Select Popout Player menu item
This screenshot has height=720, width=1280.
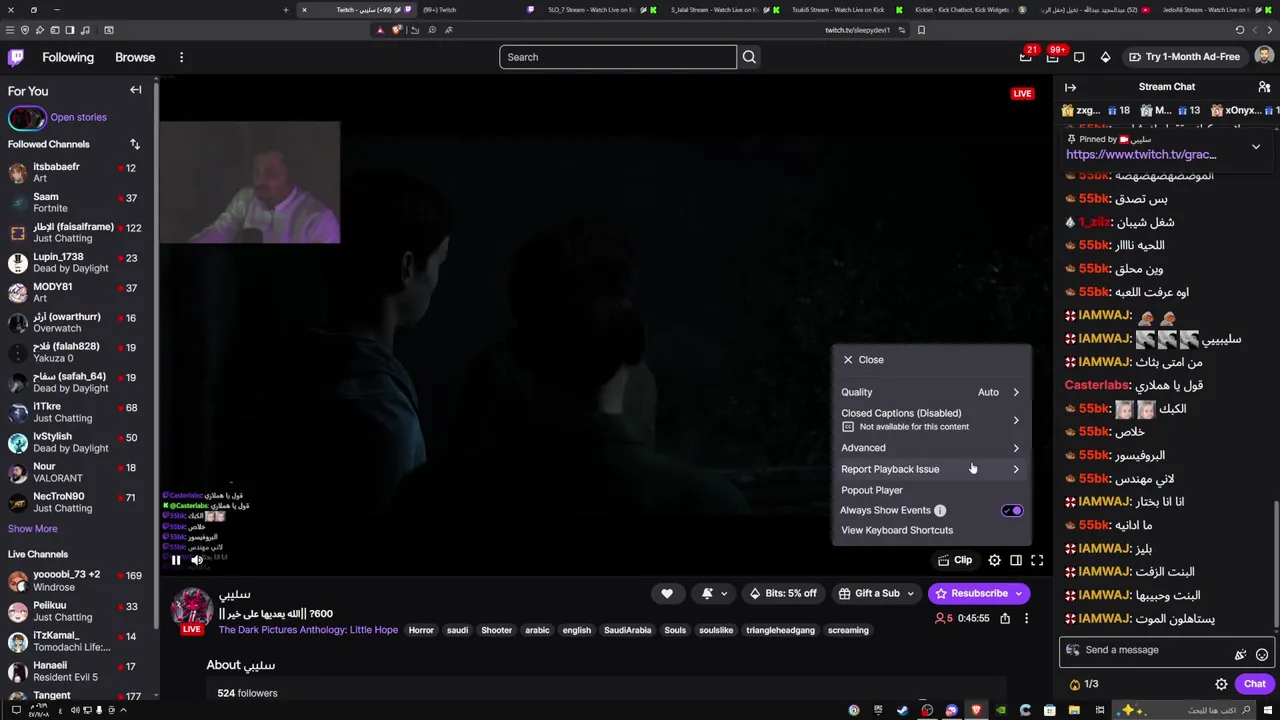(x=931, y=490)
